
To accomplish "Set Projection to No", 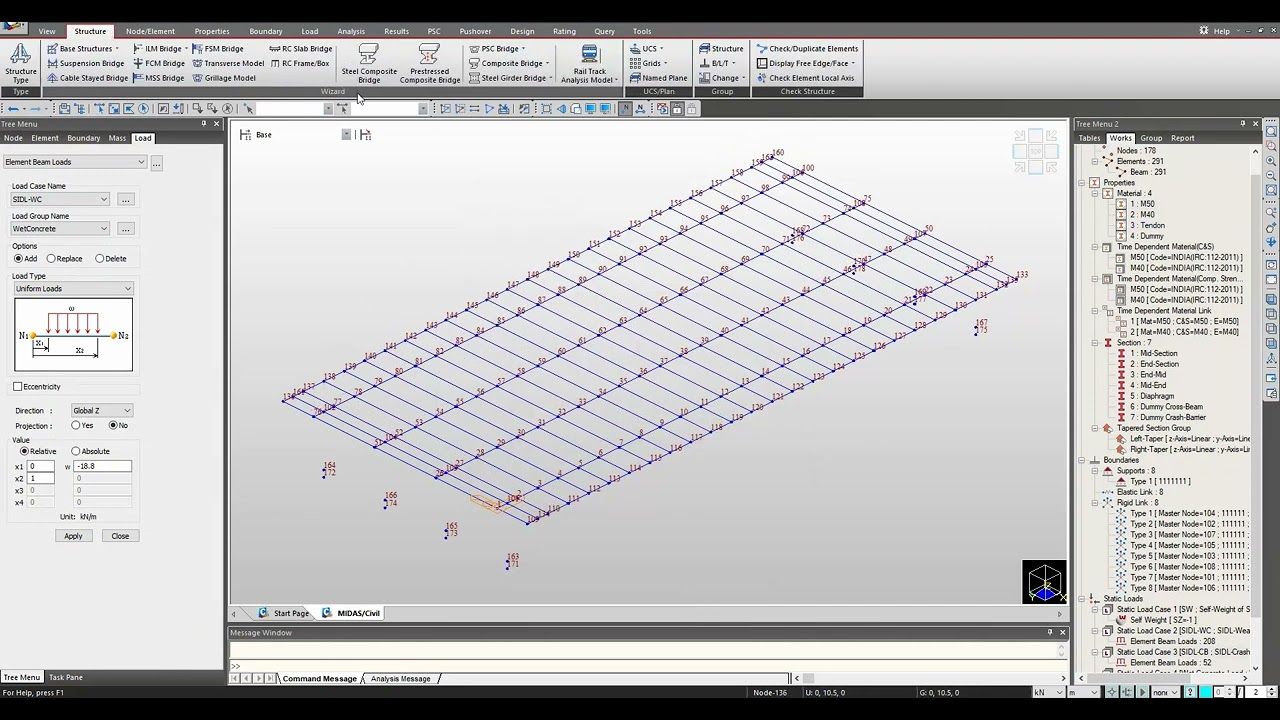I will coord(112,426).
